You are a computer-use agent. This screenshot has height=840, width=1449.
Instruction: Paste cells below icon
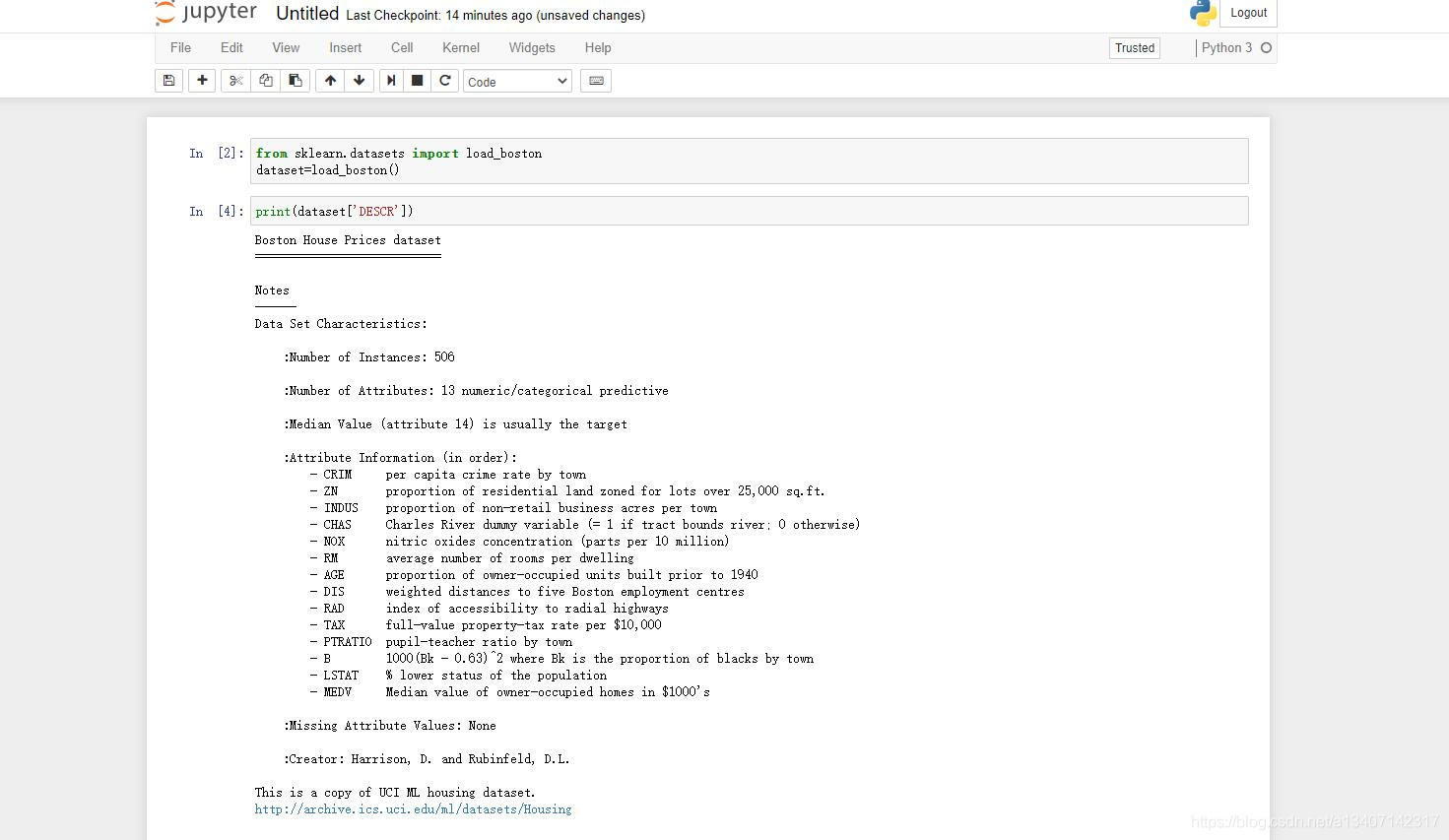pos(296,81)
